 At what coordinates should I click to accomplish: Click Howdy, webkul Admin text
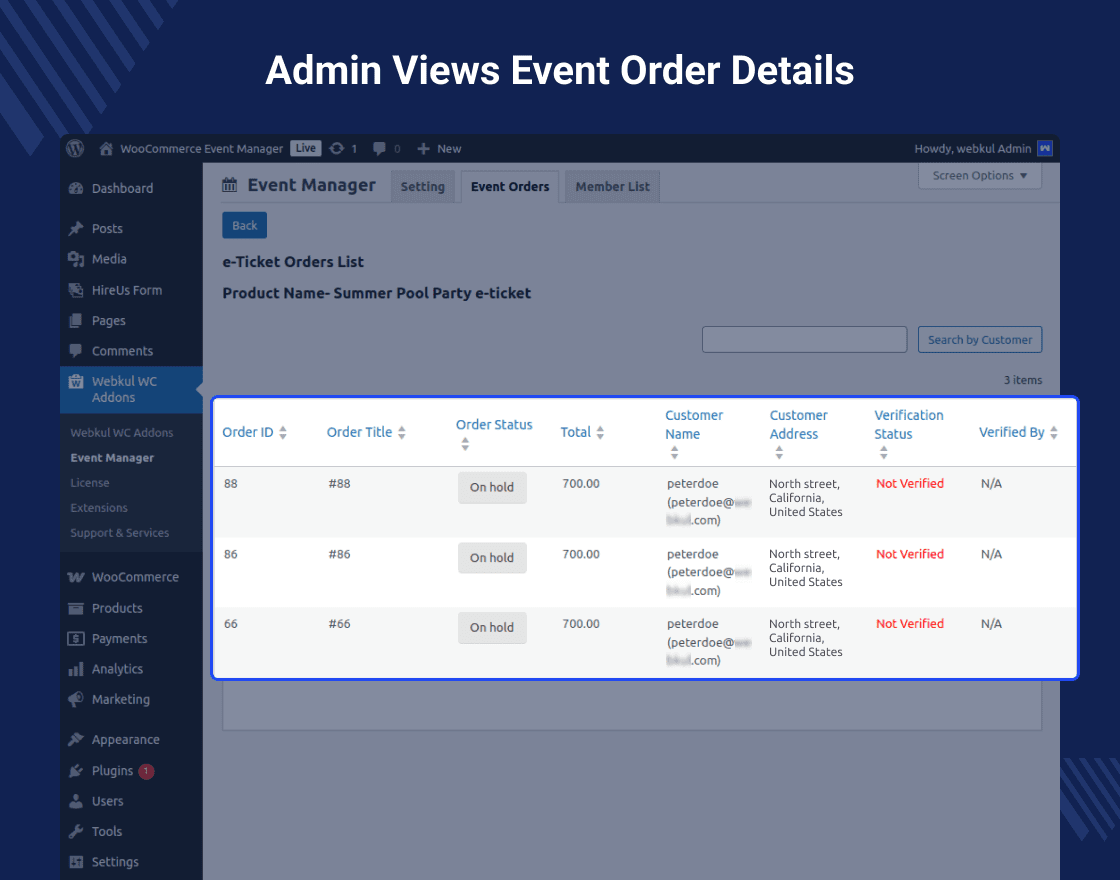[x=972, y=149]
